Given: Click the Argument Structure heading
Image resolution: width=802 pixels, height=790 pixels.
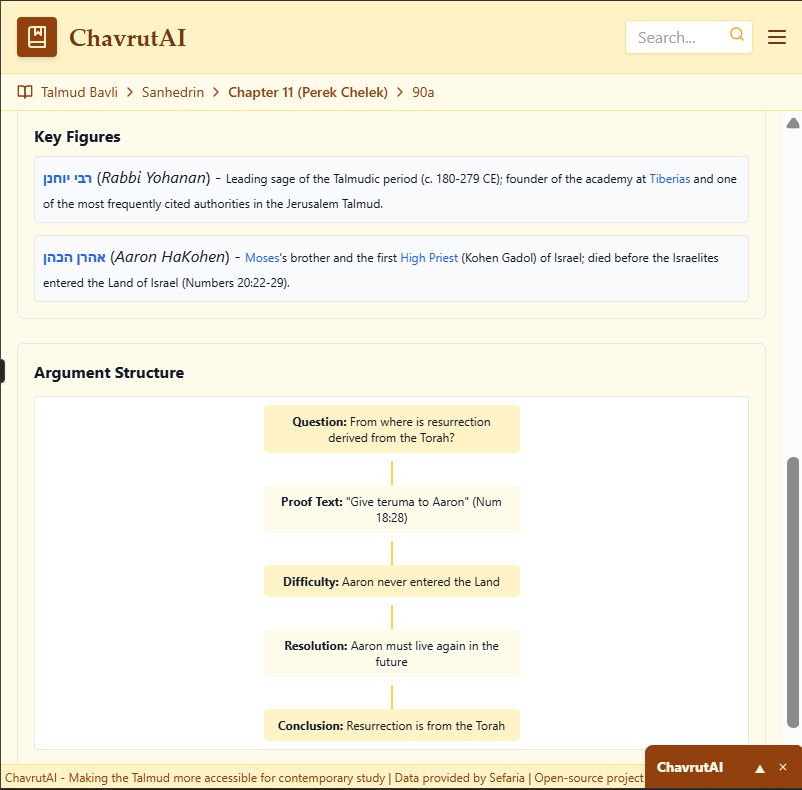Looking at the screenshot, I should click(109, 373).
